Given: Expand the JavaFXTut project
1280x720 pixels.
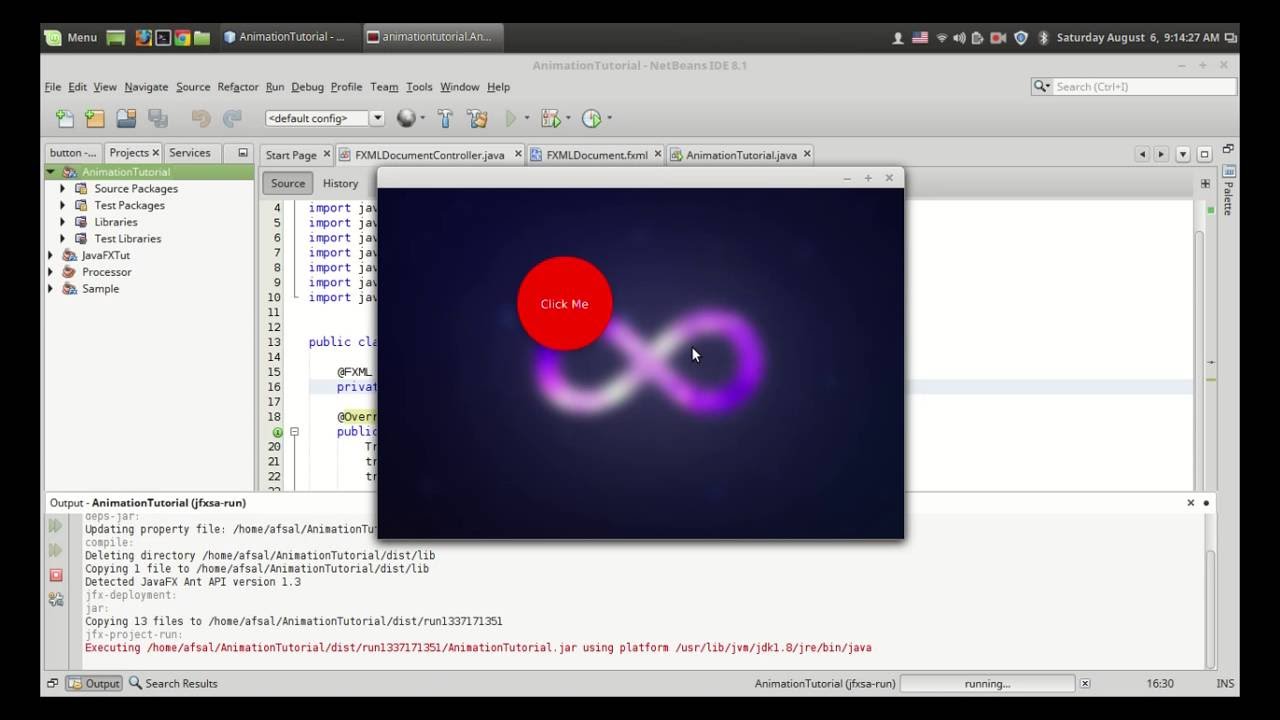Looking at the screenshot, I should pyautogui.click(x=51, y=255).
